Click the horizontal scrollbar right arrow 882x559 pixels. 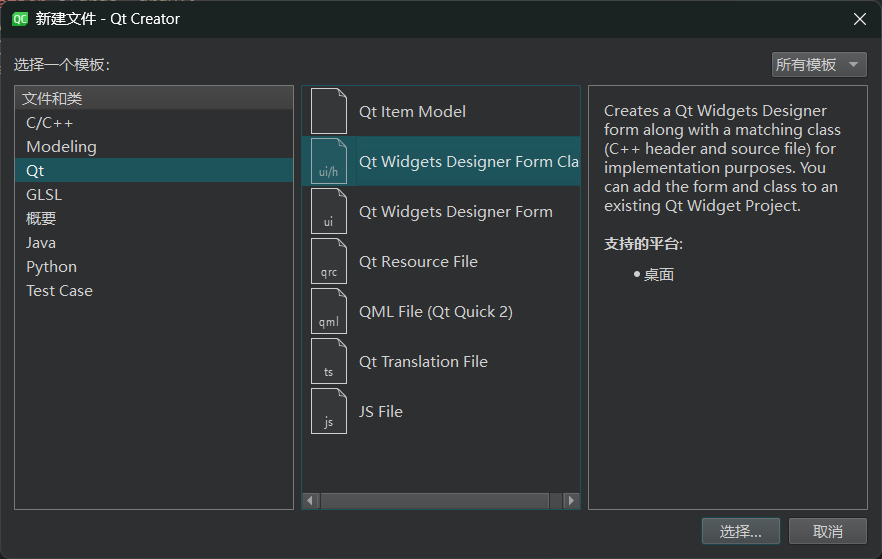tap(571, 500)
